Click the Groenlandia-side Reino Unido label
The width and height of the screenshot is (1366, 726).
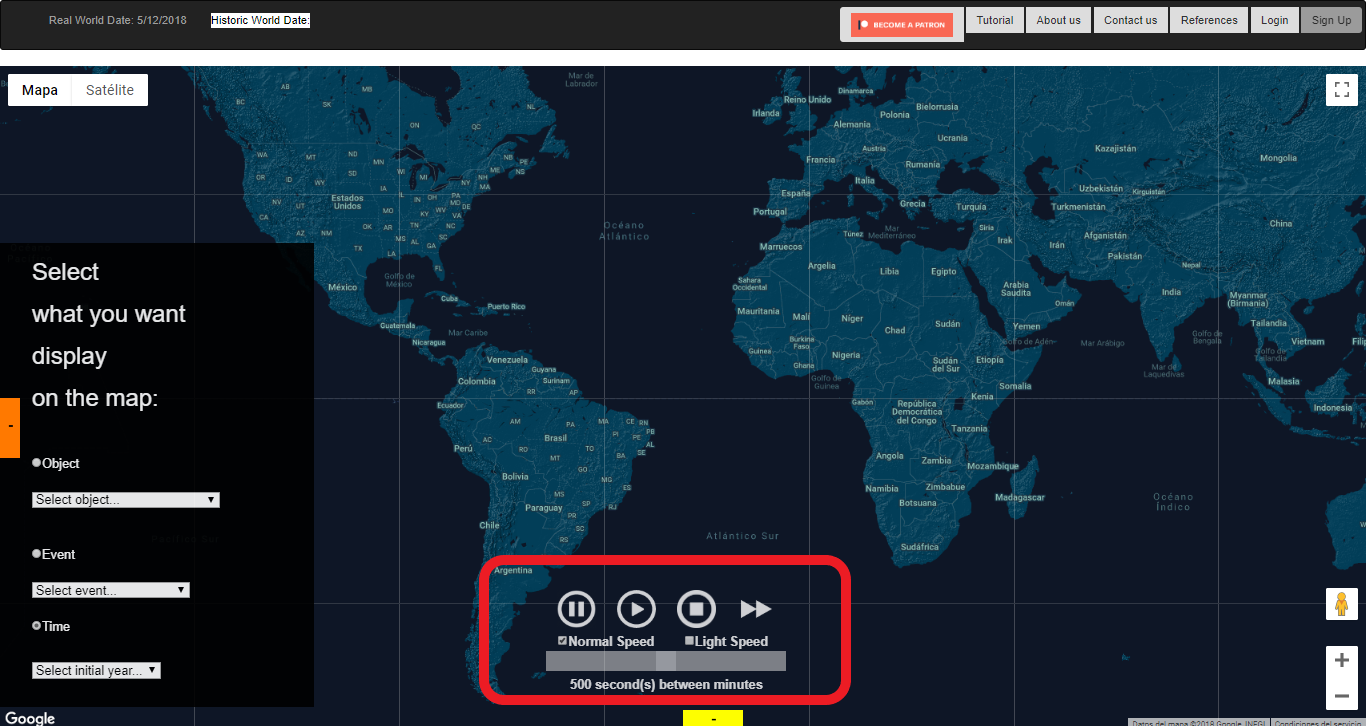808,99
